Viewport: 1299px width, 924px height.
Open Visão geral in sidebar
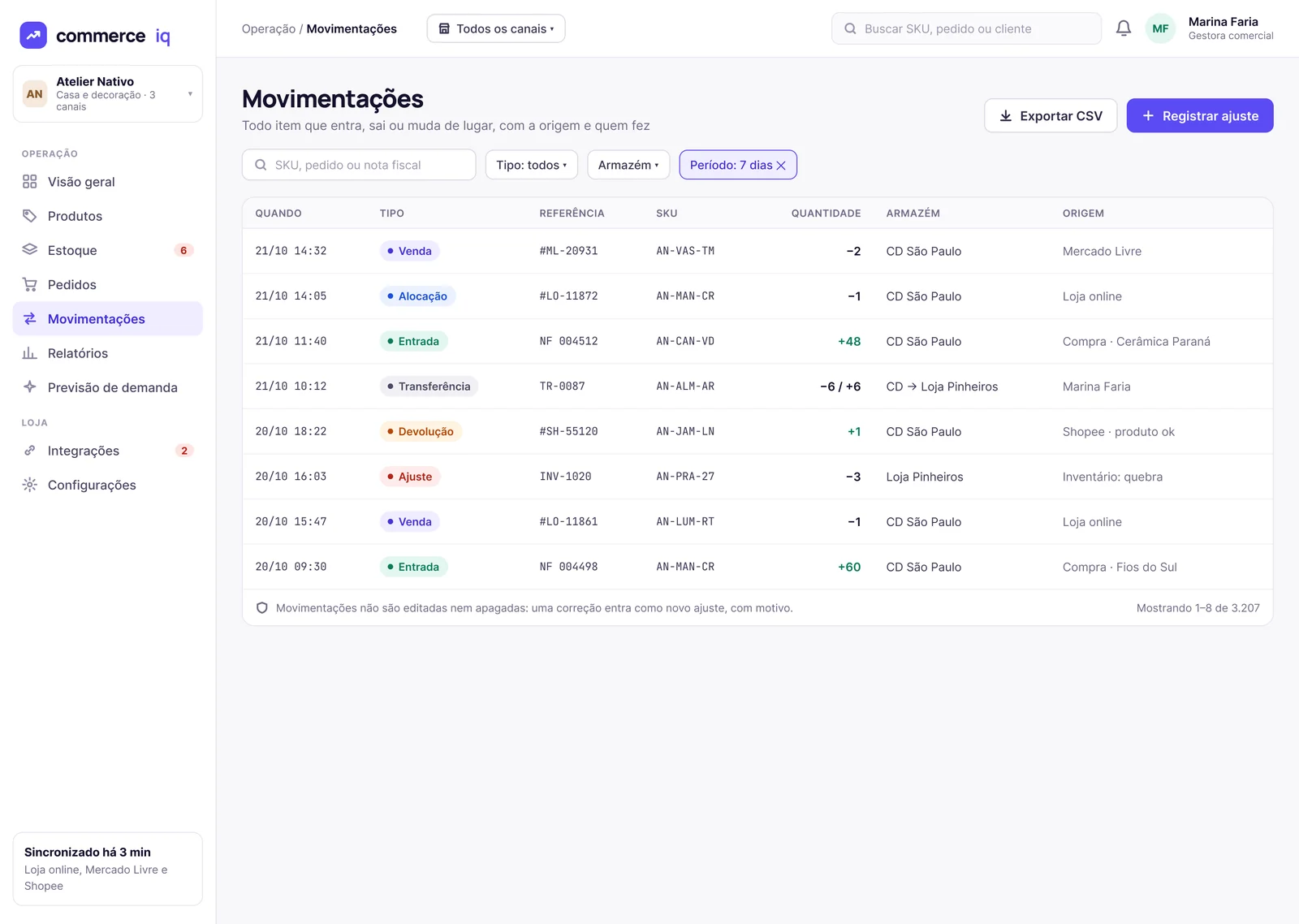tap(107, 182)
